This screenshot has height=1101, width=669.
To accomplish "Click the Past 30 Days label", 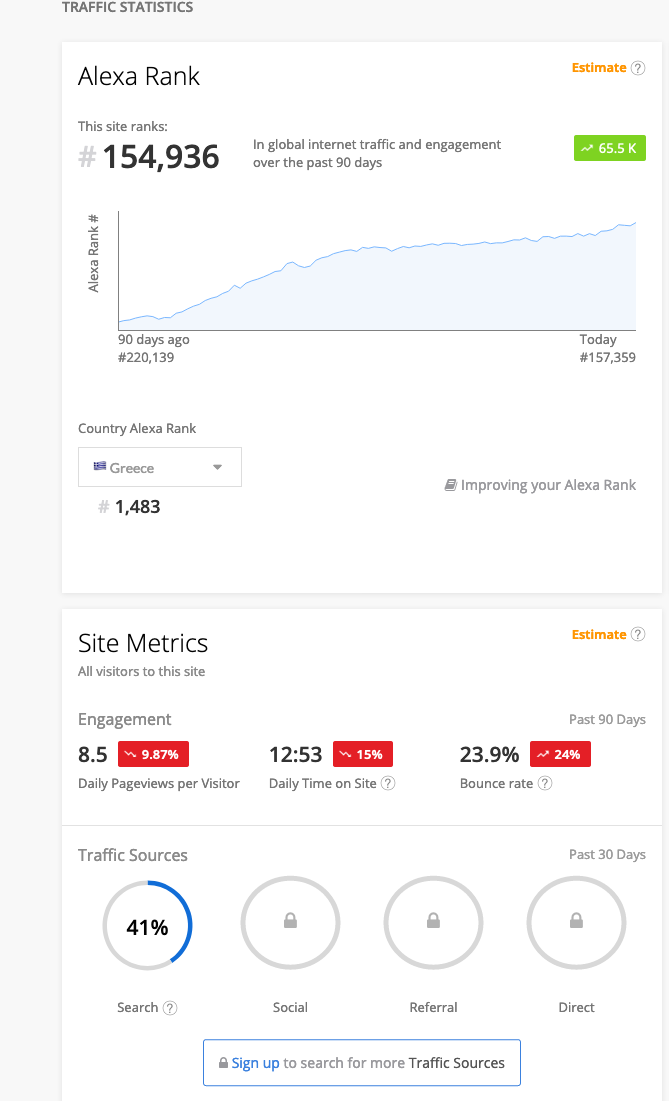I will point(607,855).
